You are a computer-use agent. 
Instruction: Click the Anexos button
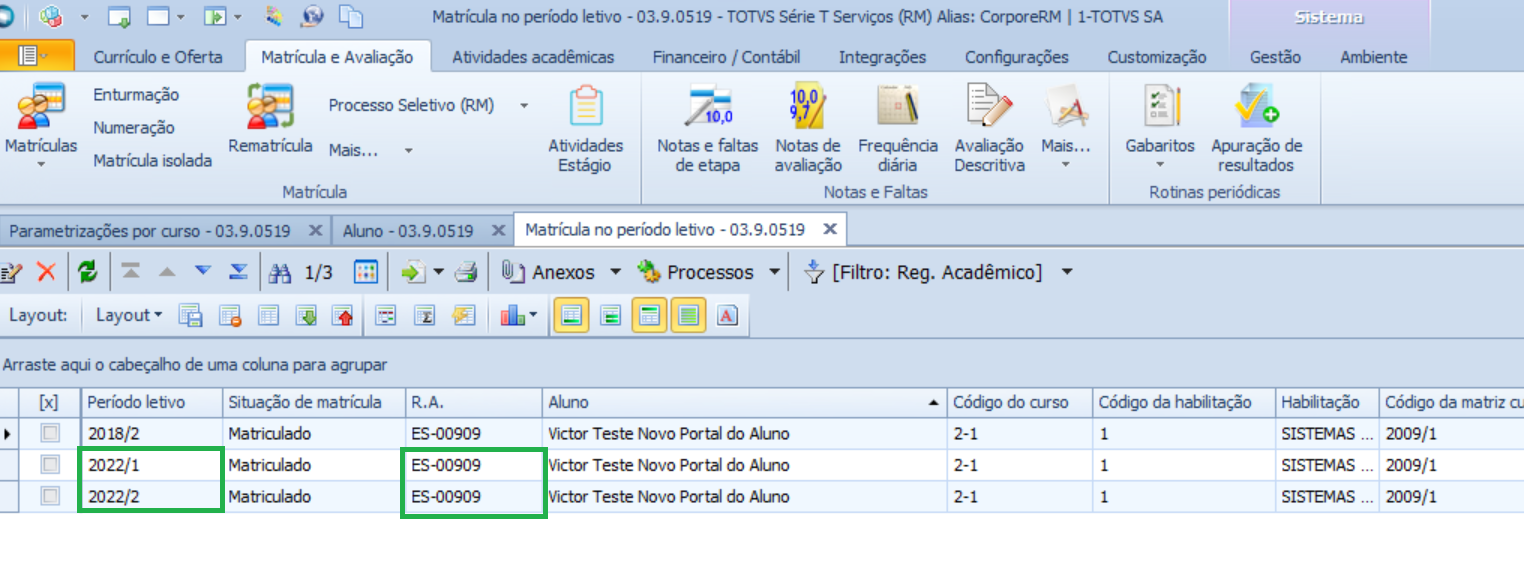tap(549, 272)
